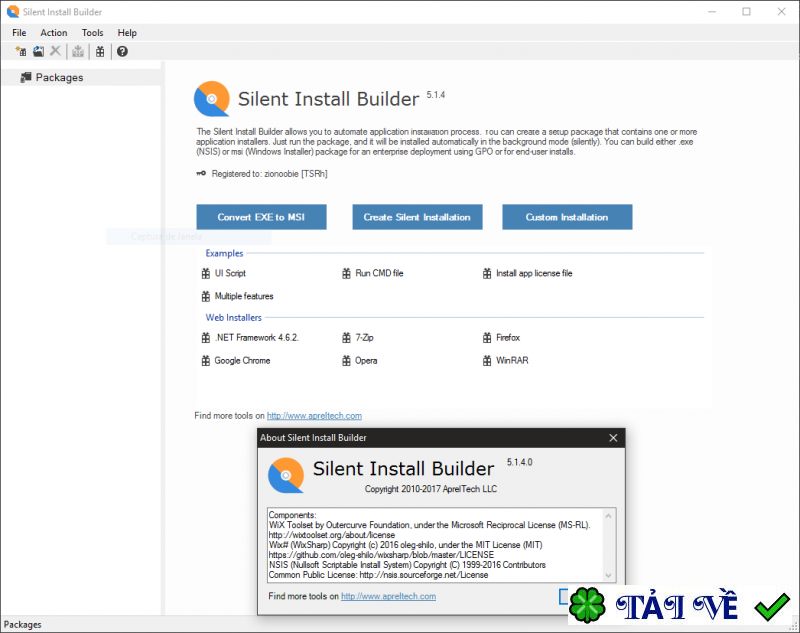Open the Install app license file example
Image resolution: width=800 pixels, height=633 pixels.
(x=528, y=273)
